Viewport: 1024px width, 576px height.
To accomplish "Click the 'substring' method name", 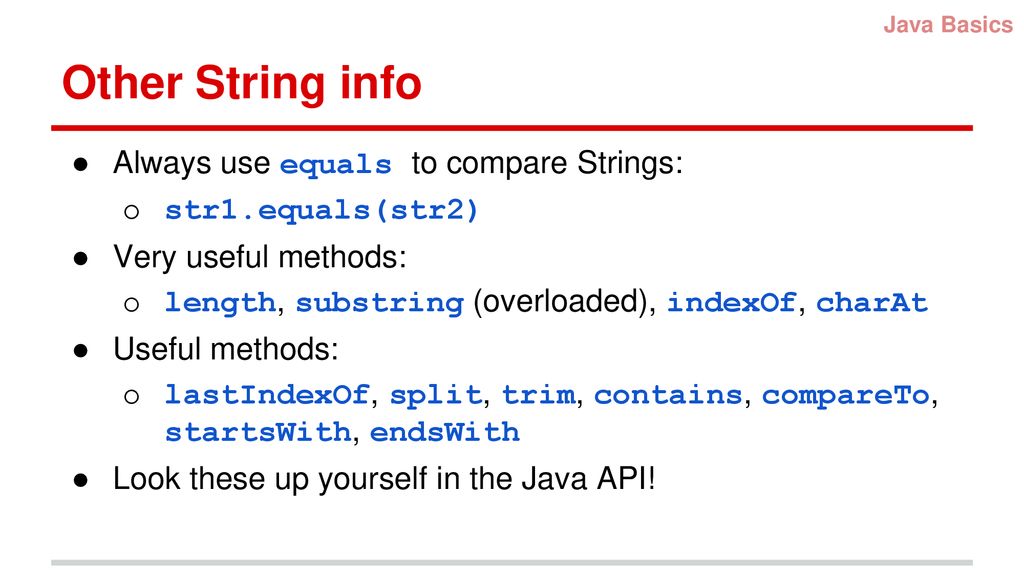I will pos(379,303).
